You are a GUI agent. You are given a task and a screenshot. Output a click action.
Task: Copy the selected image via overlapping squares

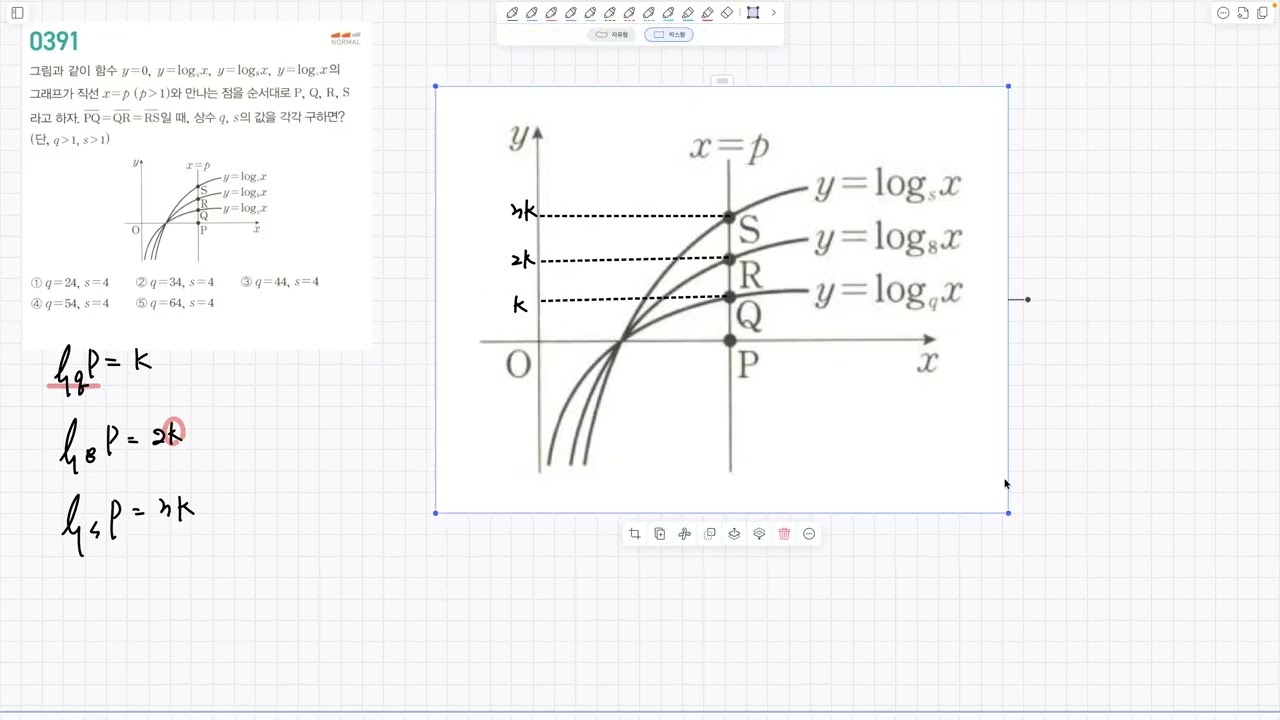[710, 534]
